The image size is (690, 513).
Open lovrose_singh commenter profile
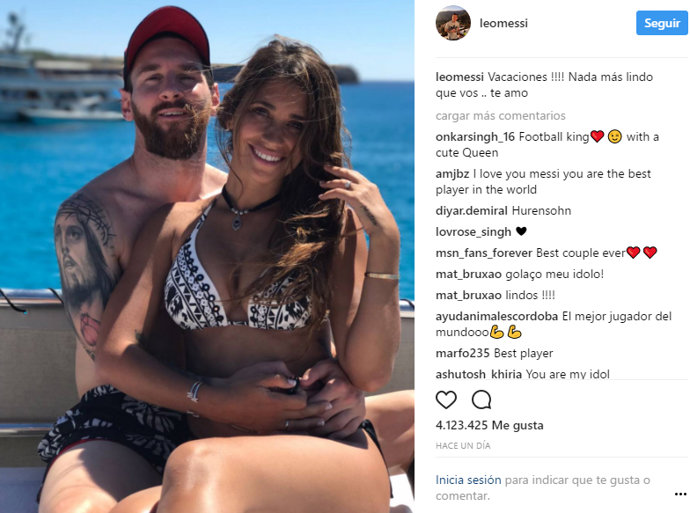click(x=473, y=232)
